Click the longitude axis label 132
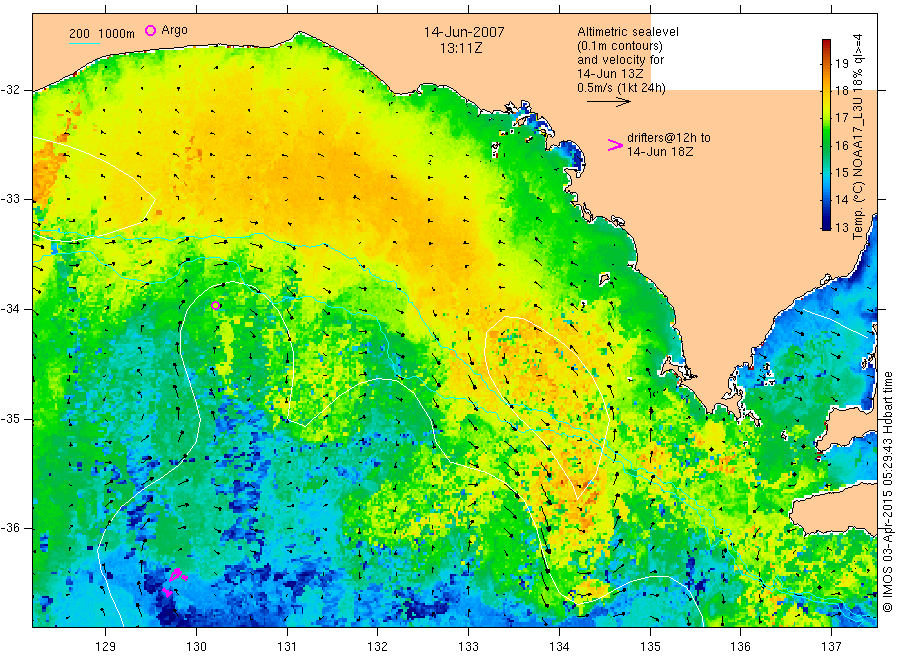This screenshot has height=660, width=900. click(378, 647)
